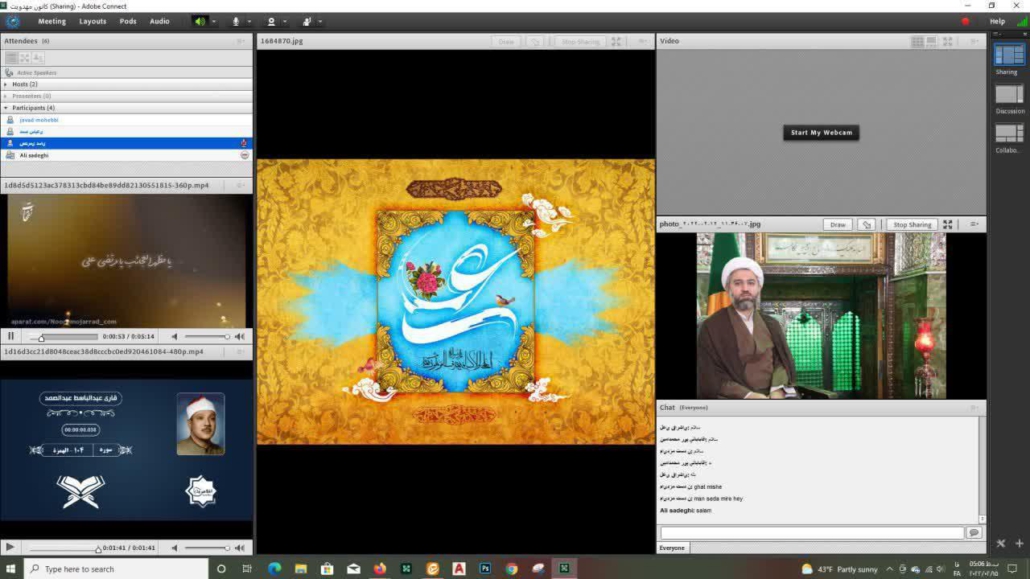Click pointer icon in 1684870.jpg pod
This screenshot has width=1030, height=579.
535,41
